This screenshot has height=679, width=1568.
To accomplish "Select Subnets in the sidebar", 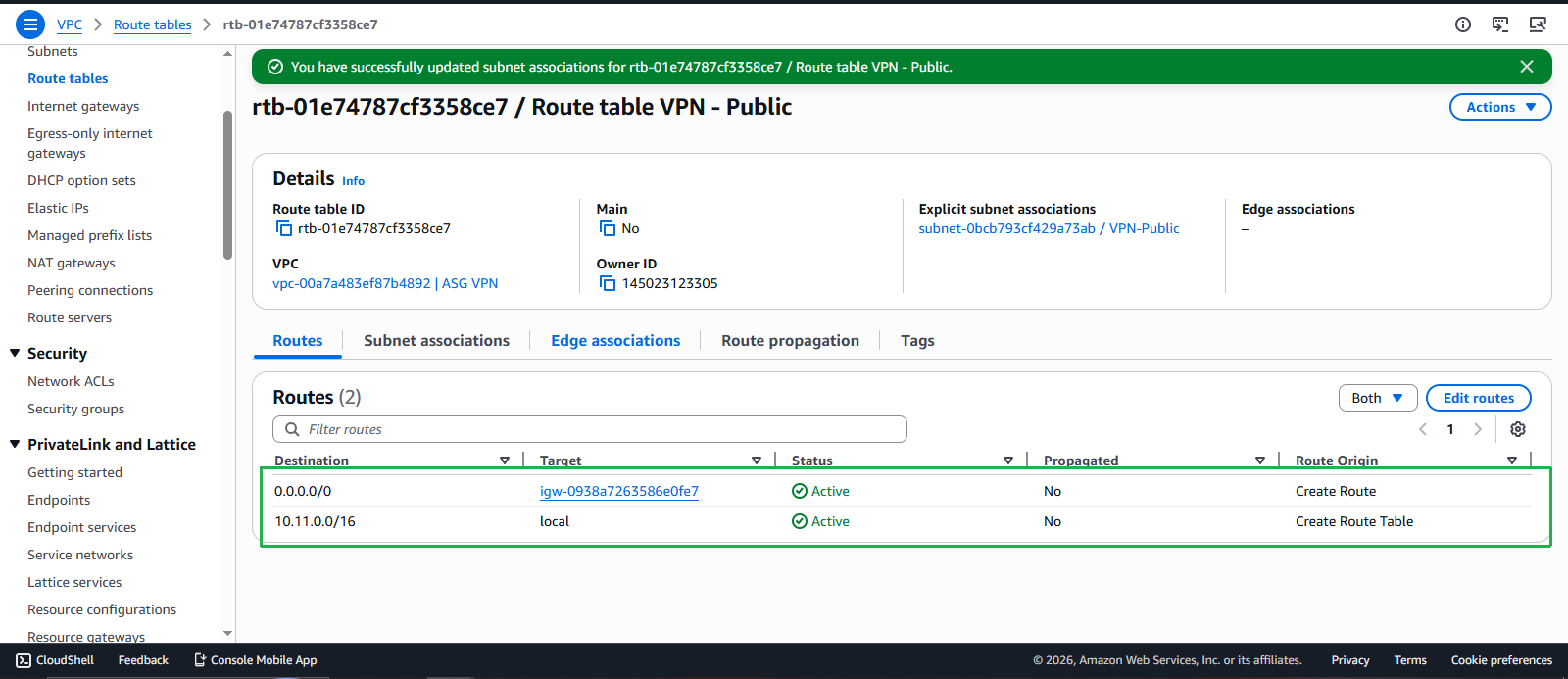I will [x=53, y=52].
